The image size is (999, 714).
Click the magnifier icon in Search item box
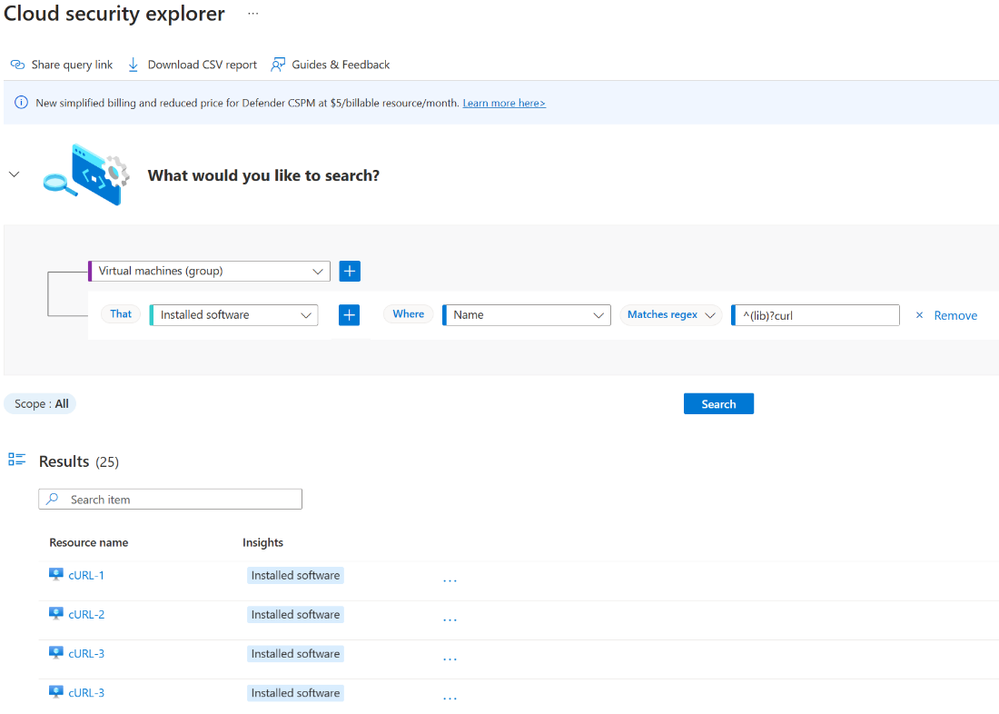tap(53, 499)
